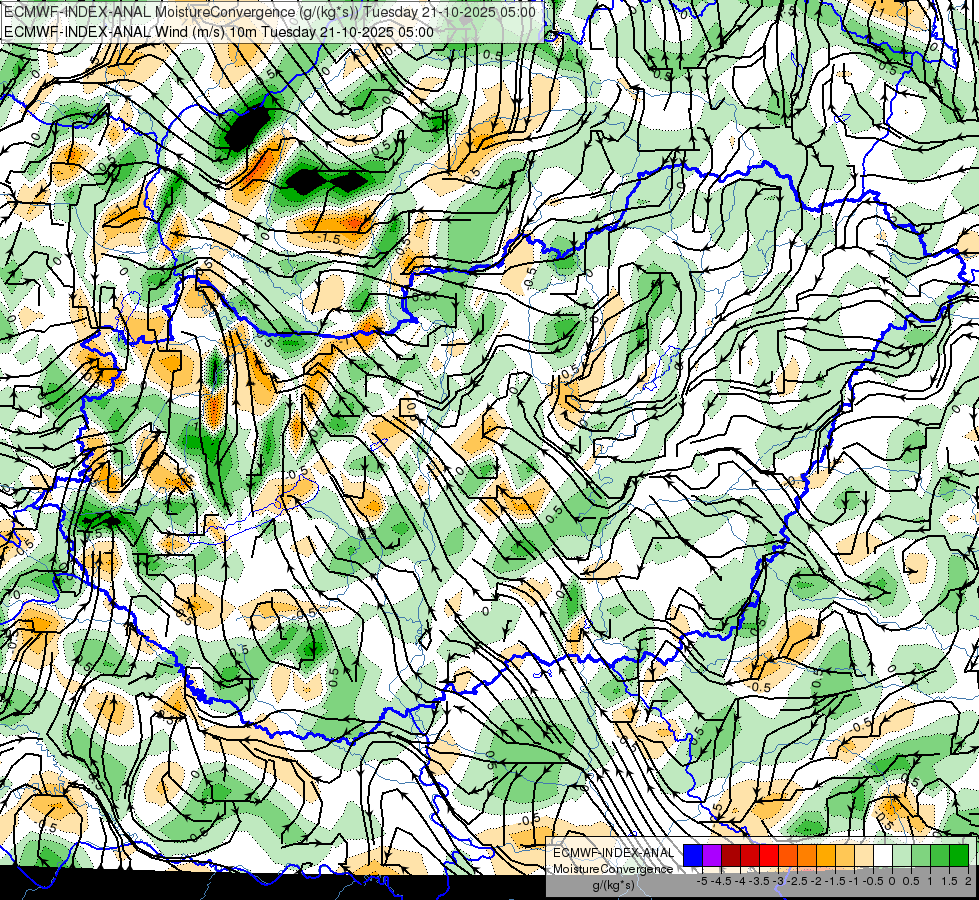Click the pale peach swatch between -1 and -0.5
This screenshot has width=979, height=900.
tap(864, 856)
